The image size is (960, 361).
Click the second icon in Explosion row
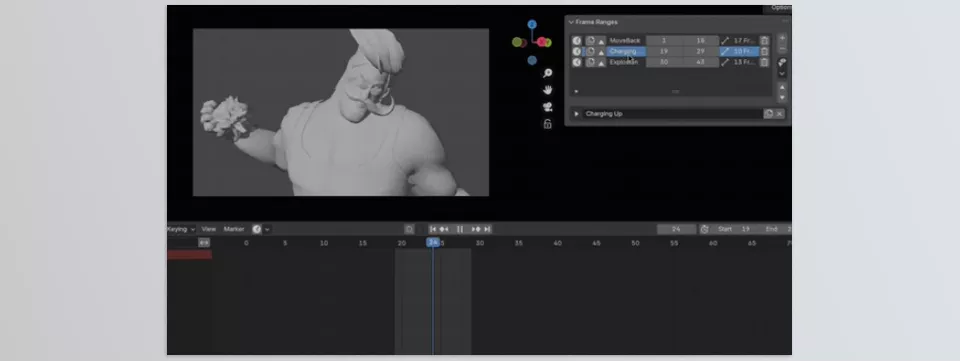590,62
